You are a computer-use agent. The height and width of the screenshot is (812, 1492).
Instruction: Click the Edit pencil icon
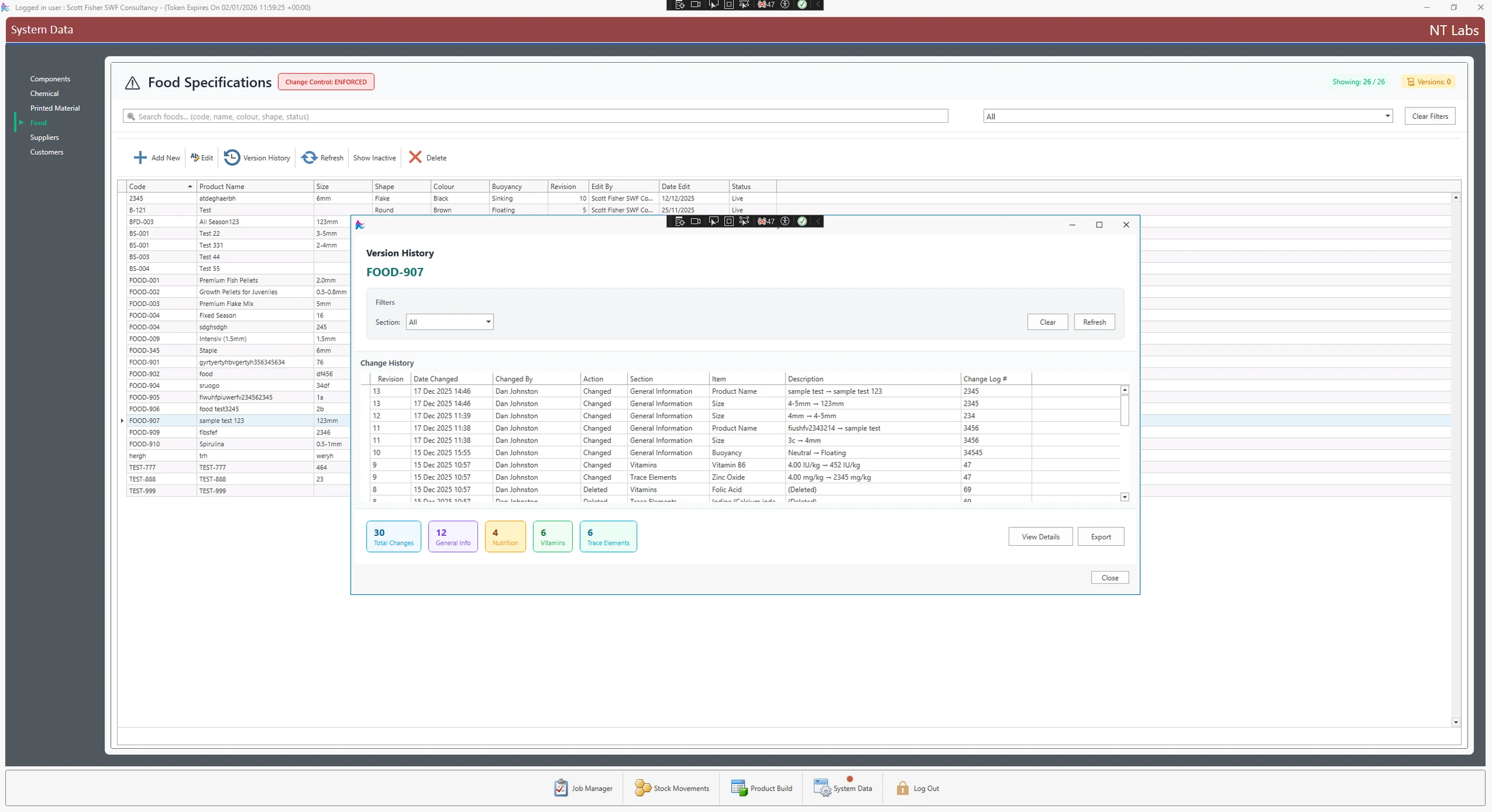195,158
